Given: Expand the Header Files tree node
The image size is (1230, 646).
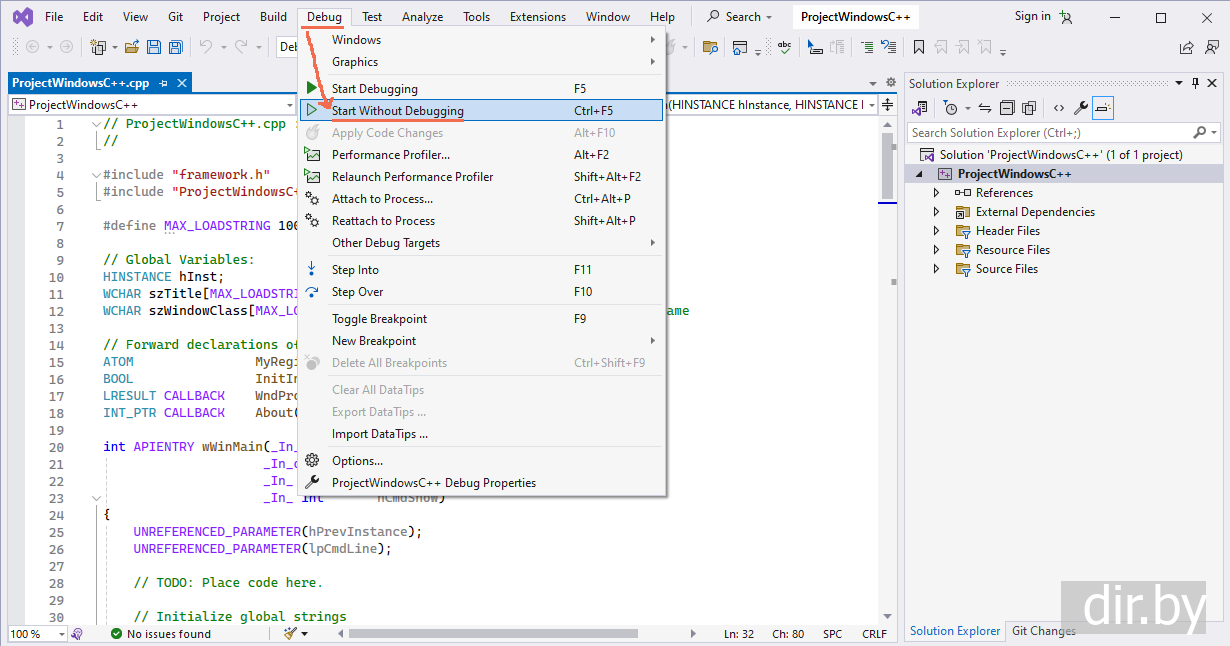Looking at the screenshot, I should point(936,231).
